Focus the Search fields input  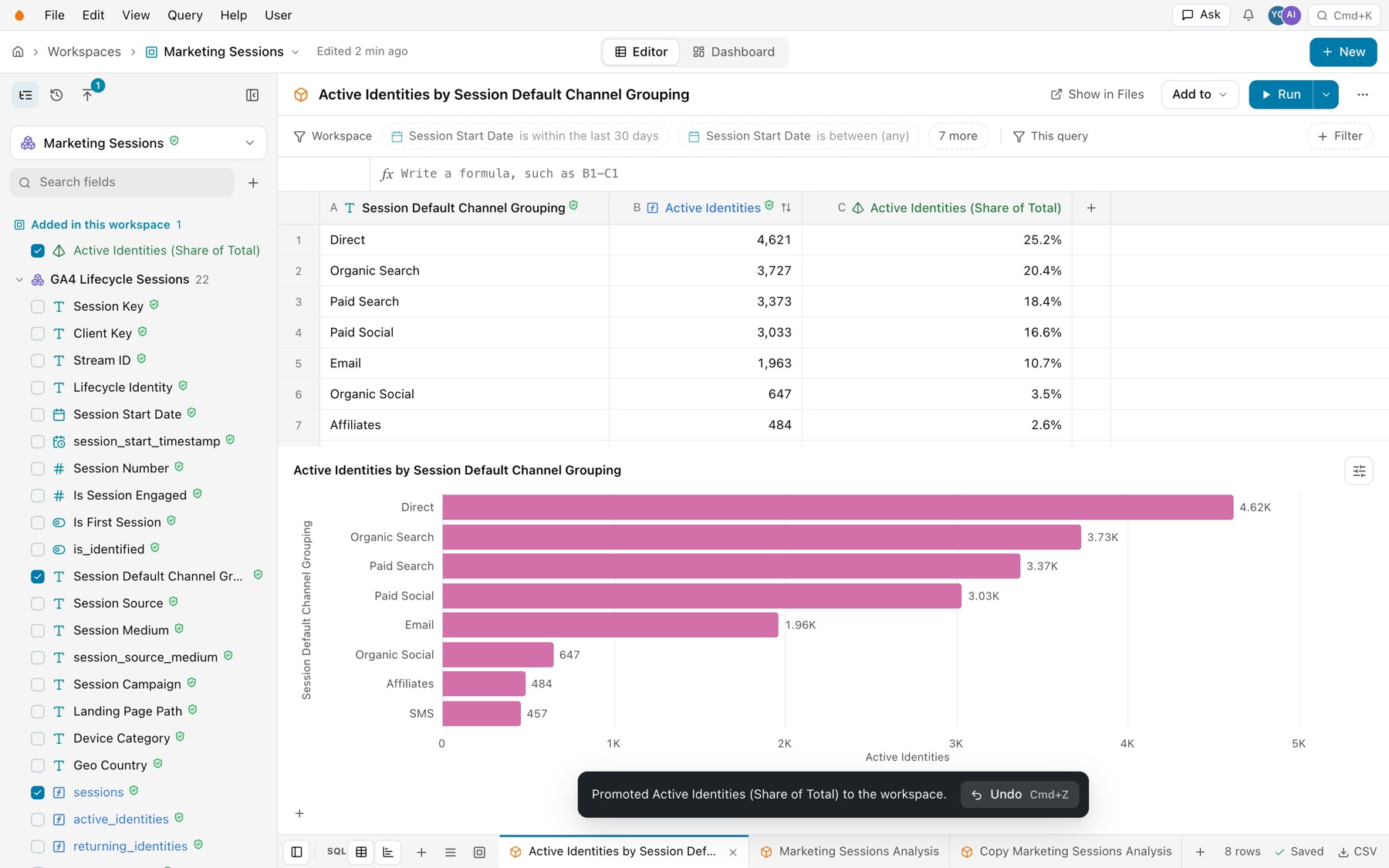pos(122,182)
